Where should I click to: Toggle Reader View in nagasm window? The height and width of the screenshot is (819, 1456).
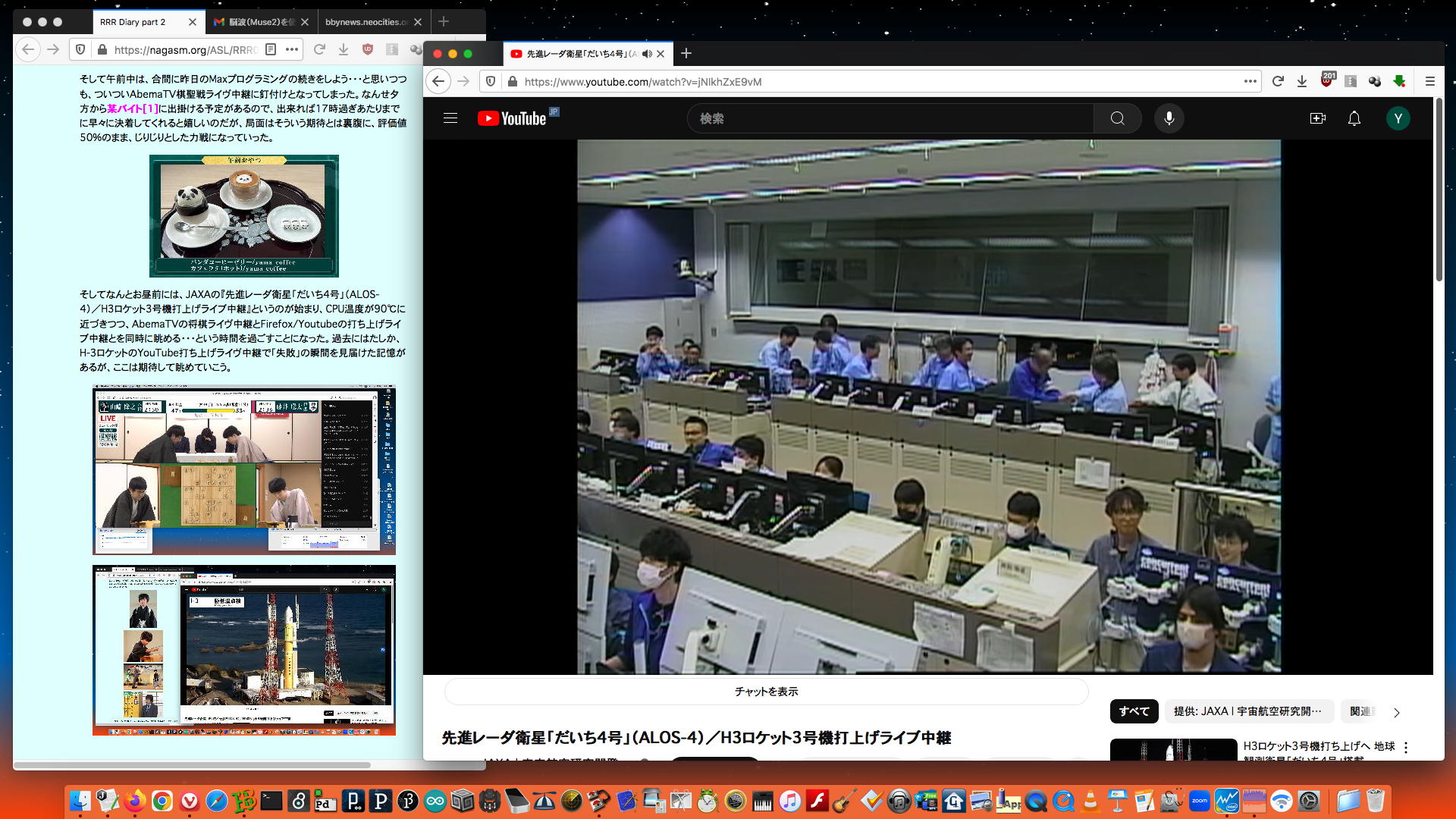pyautogui.click(x=271, y=49)
